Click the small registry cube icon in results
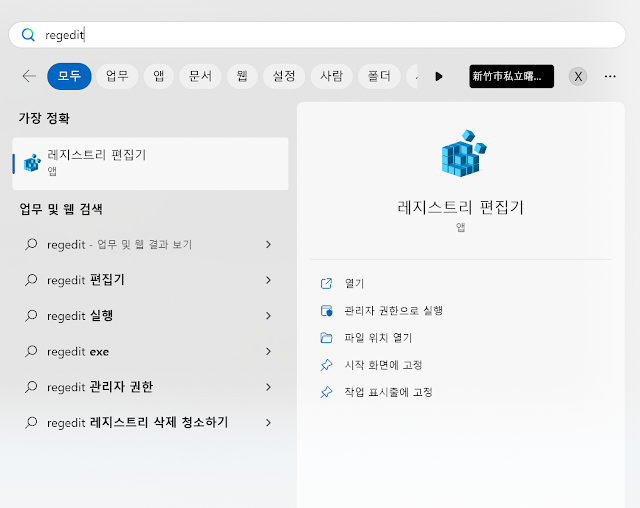Screen dimensions: 640x508 tap(32, 163)
